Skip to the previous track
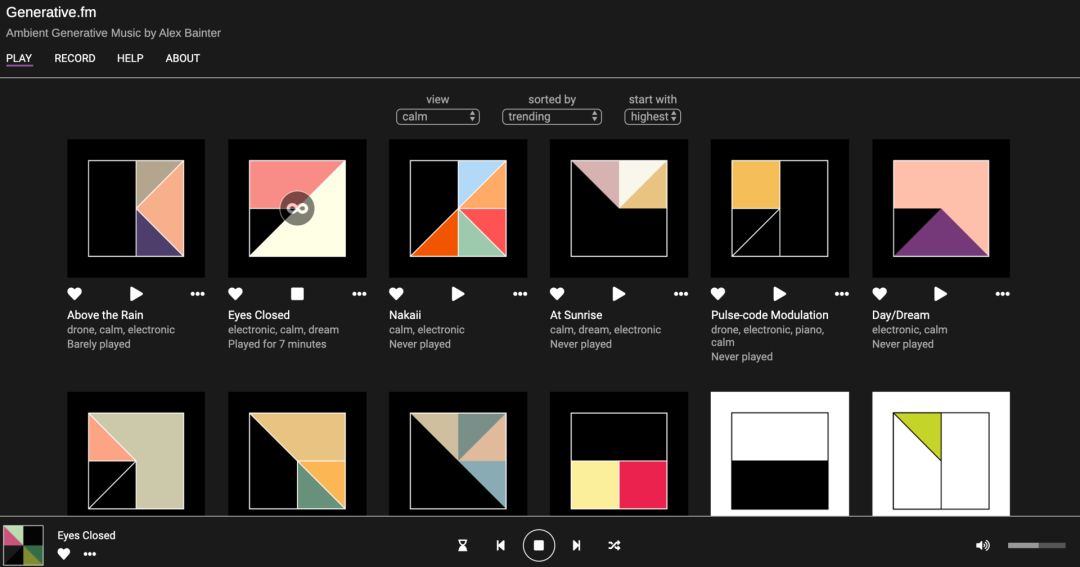The height and width of the screenshot is (567, 1080). pos(500,545)
